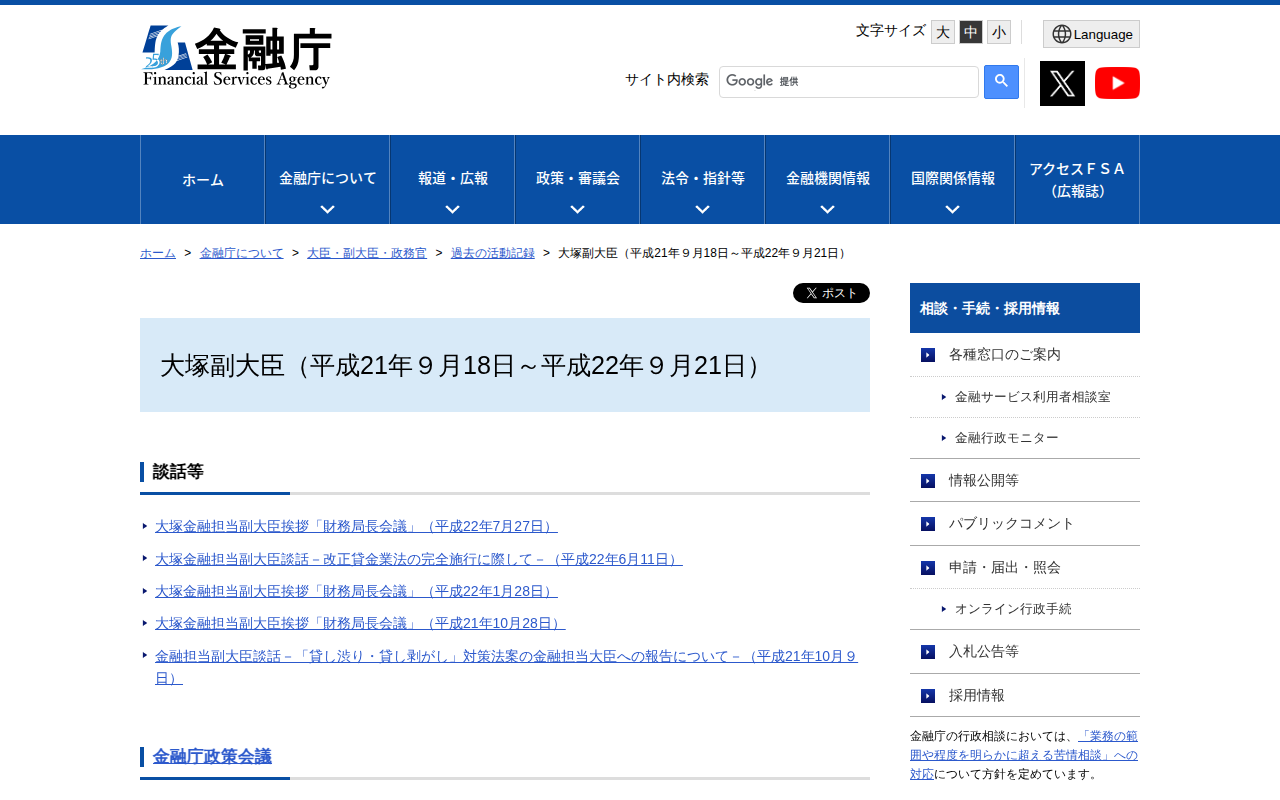Screen dimensions: 1280x800
Task: Click the globe Language button
Action: pyautogui.click(x=1091, y=34)
